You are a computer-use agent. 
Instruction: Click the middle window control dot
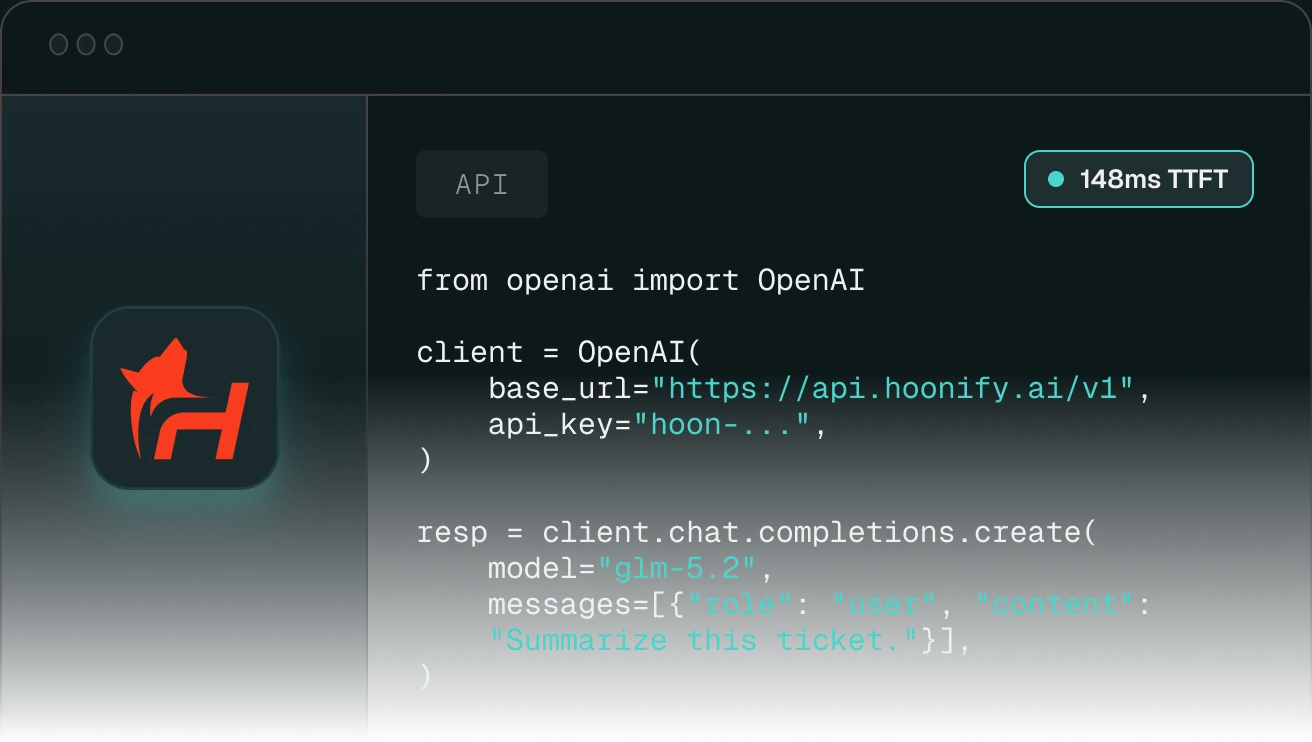click(86, 45)
